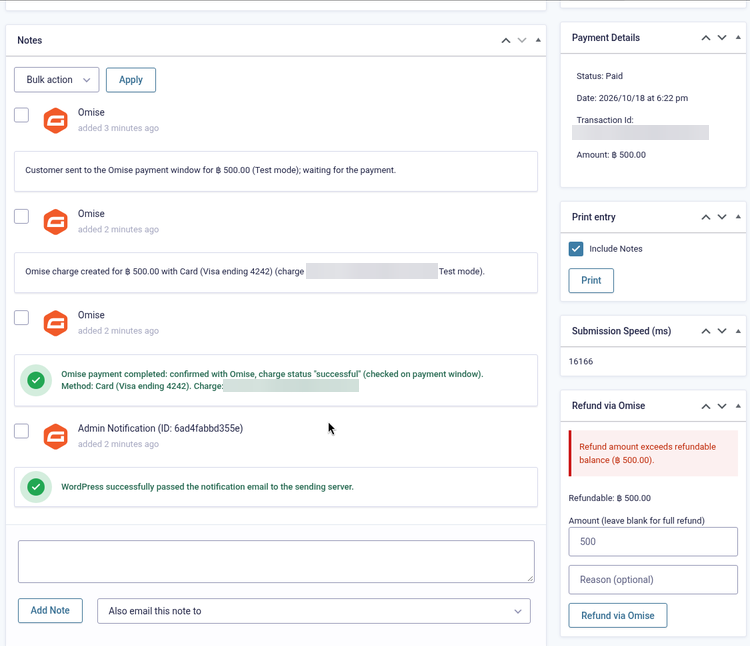Move Print entry panel down

[x=722, y=217]
